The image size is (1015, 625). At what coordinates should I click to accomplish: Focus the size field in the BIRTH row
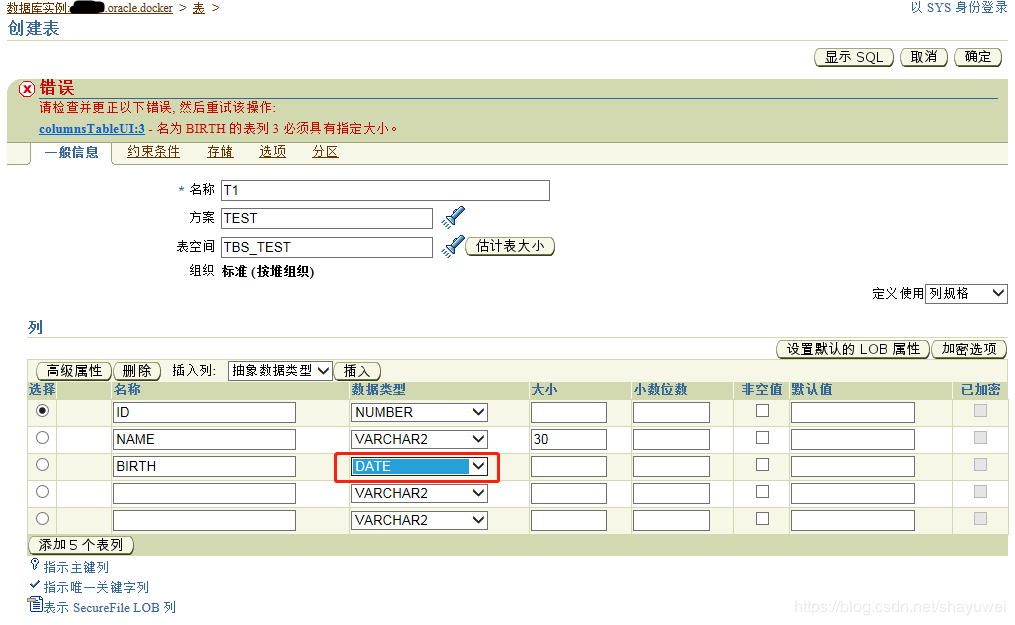tap(569, 466)
